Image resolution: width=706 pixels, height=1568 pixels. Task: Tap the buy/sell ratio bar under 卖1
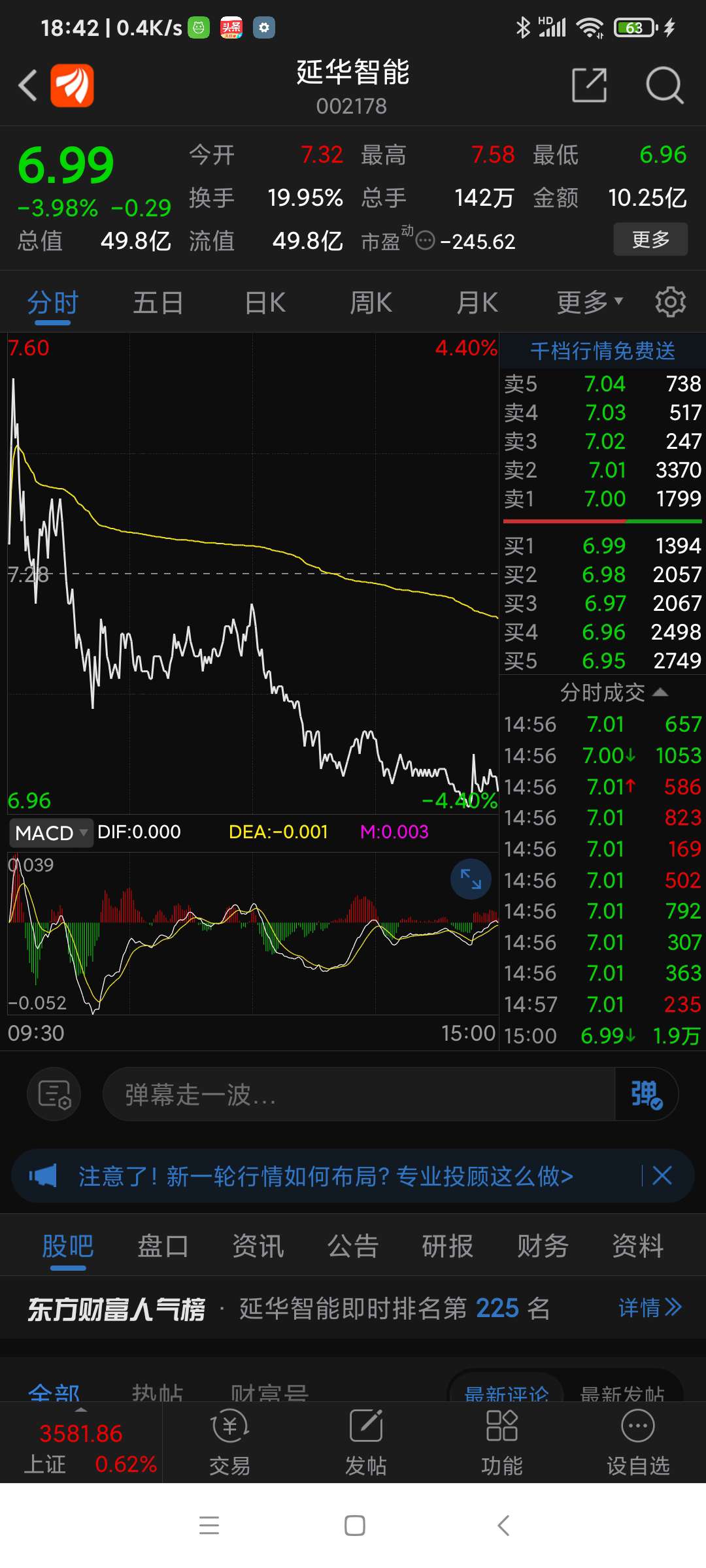pyautogui.click(x=603, y=521)
